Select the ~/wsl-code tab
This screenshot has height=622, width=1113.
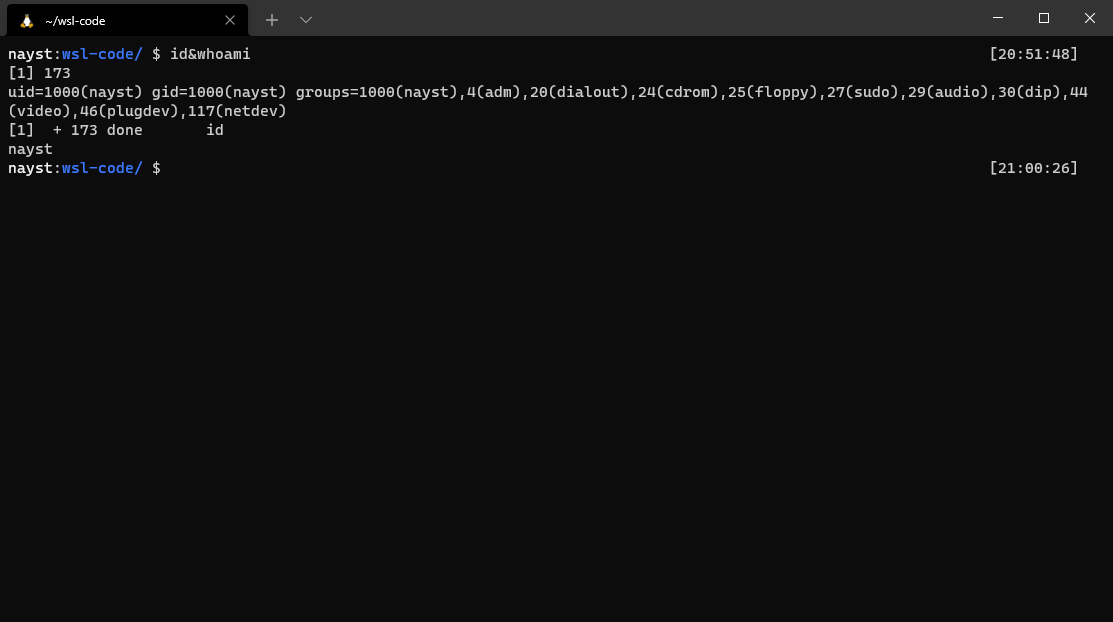pos(128,20)
